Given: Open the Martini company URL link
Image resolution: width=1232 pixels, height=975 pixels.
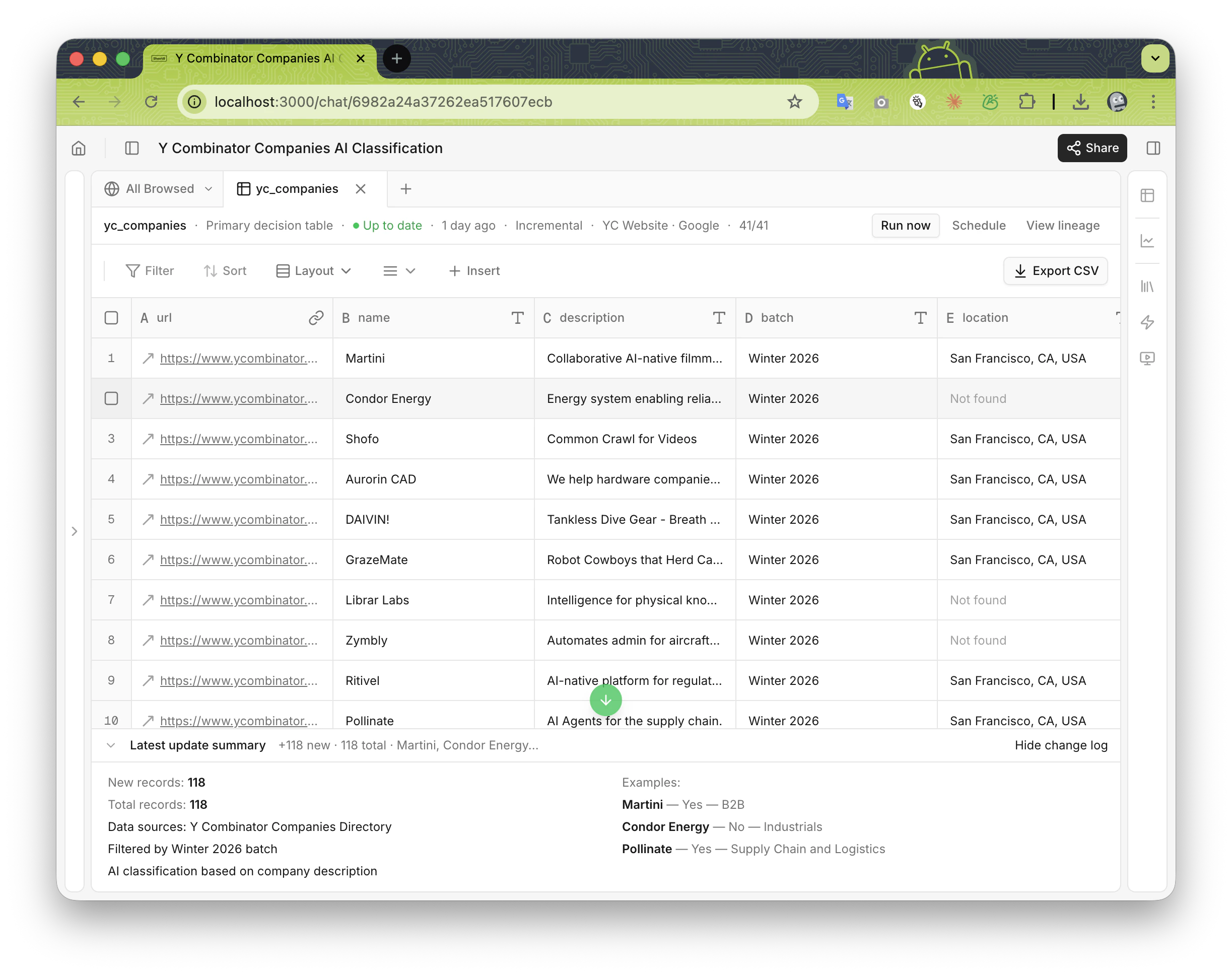Looking at the screenshot, I should (x=239, y=359).
